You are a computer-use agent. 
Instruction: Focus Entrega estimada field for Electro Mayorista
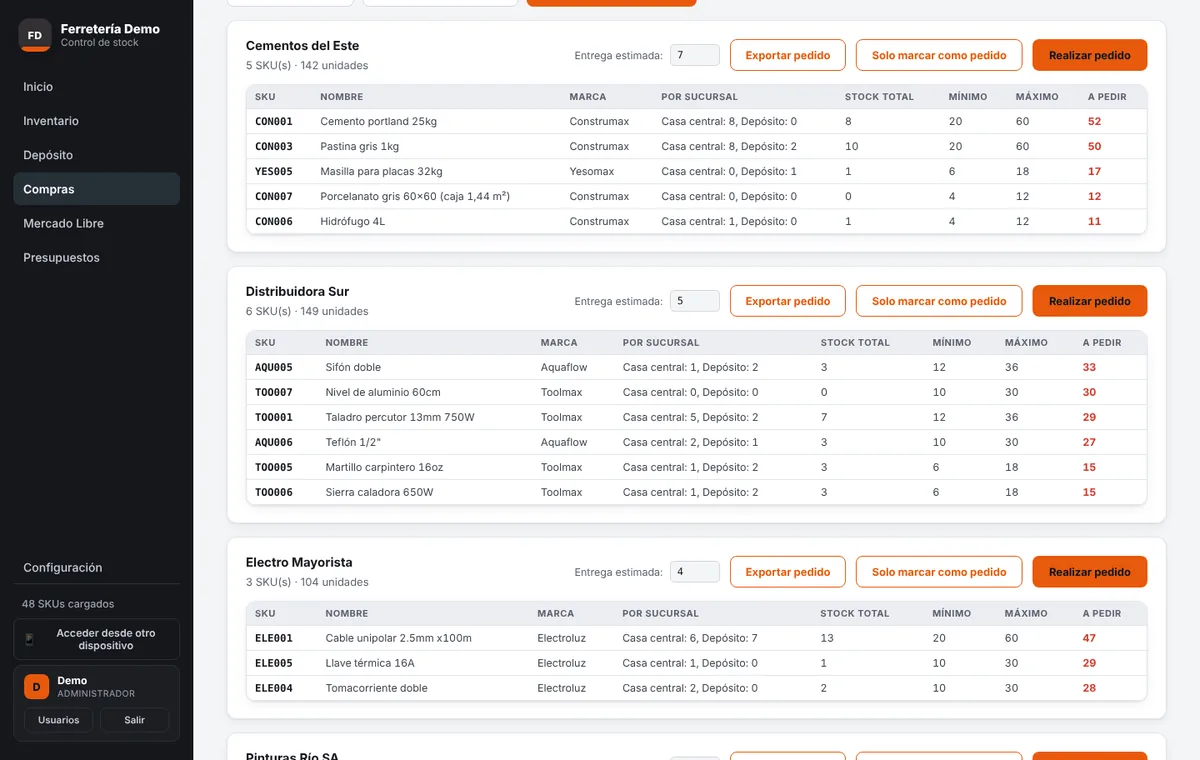[695, 572]
